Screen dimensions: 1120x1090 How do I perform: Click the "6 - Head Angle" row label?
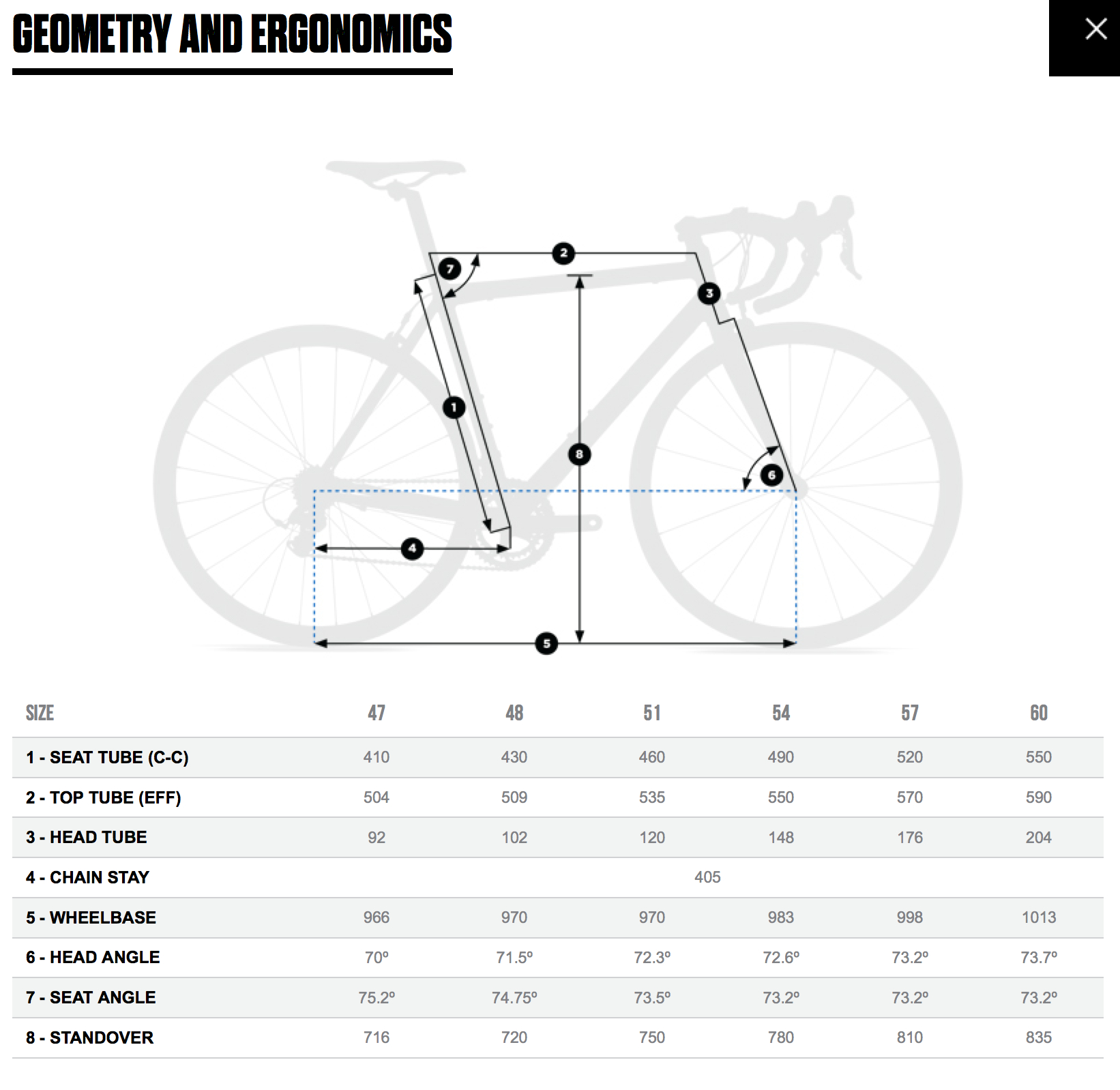coord(93,957)
